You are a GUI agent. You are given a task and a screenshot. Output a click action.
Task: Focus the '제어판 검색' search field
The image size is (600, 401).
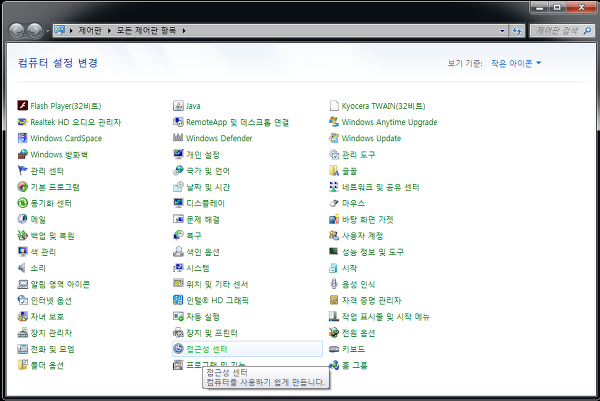[x=562, y=31]
